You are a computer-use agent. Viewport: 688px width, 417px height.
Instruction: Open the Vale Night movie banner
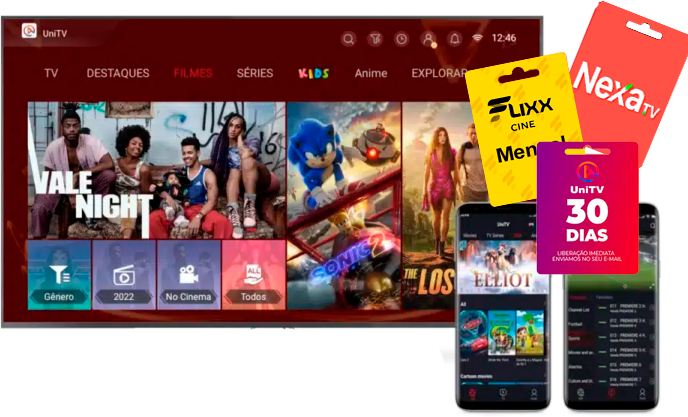[x=154, y=168]
